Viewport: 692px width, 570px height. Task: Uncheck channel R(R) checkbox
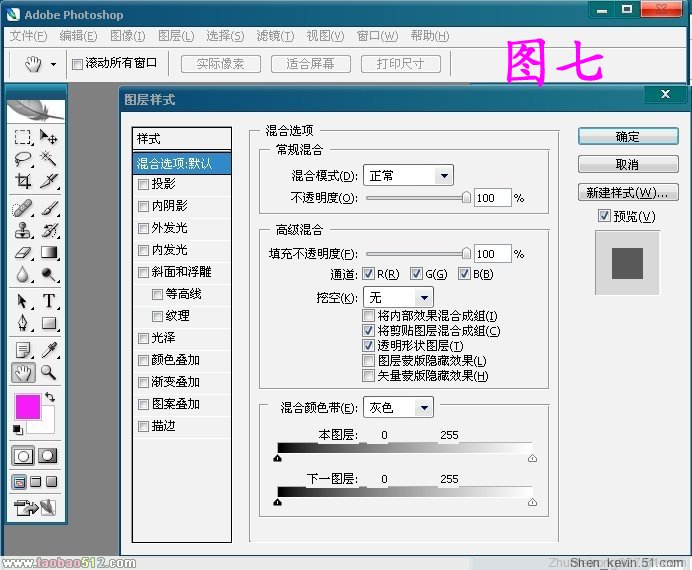[368, 274]
